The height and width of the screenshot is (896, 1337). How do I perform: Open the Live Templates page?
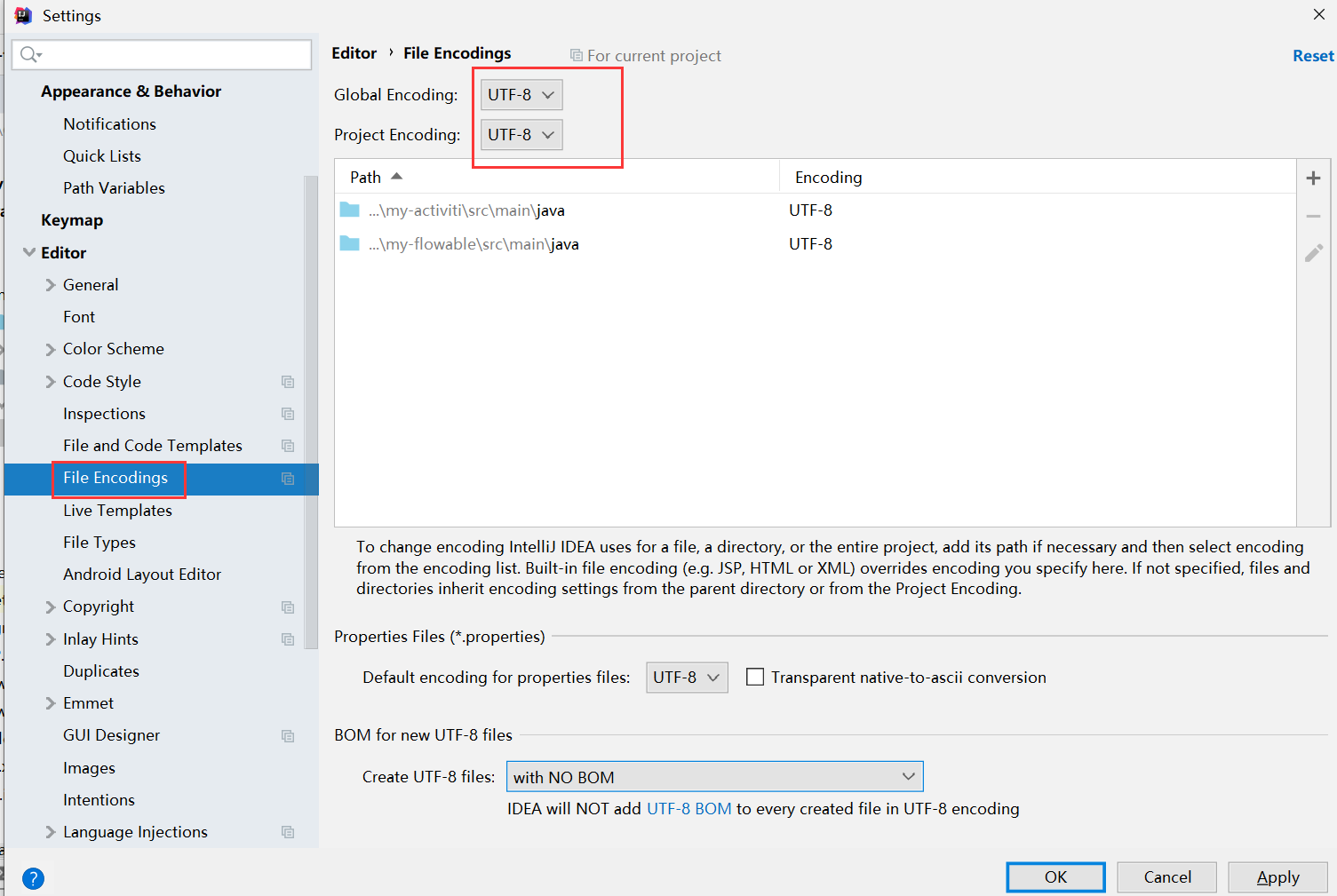[x=117, y=511]
